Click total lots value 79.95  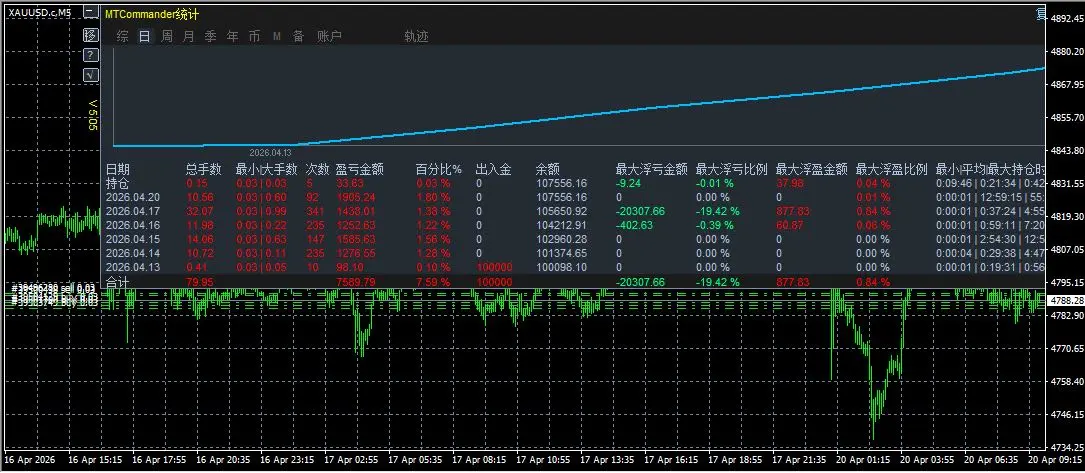pos(200,281)
